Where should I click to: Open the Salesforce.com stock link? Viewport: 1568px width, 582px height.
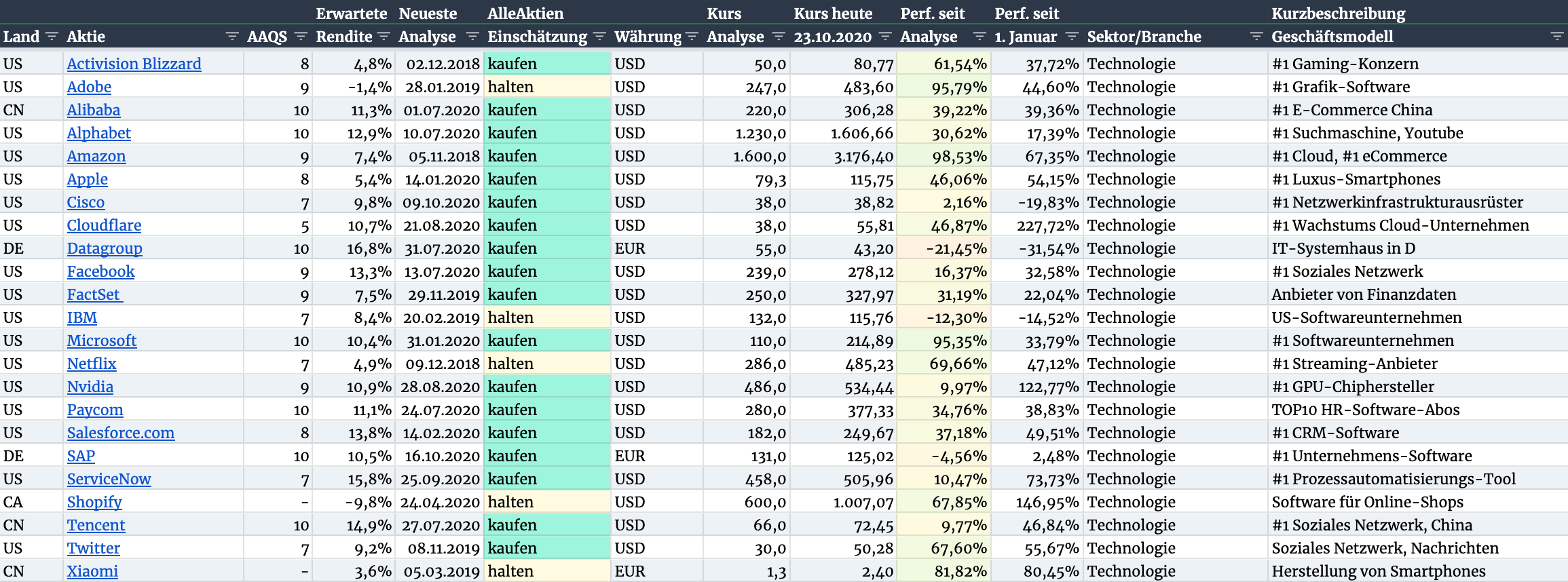pos(121,433)
